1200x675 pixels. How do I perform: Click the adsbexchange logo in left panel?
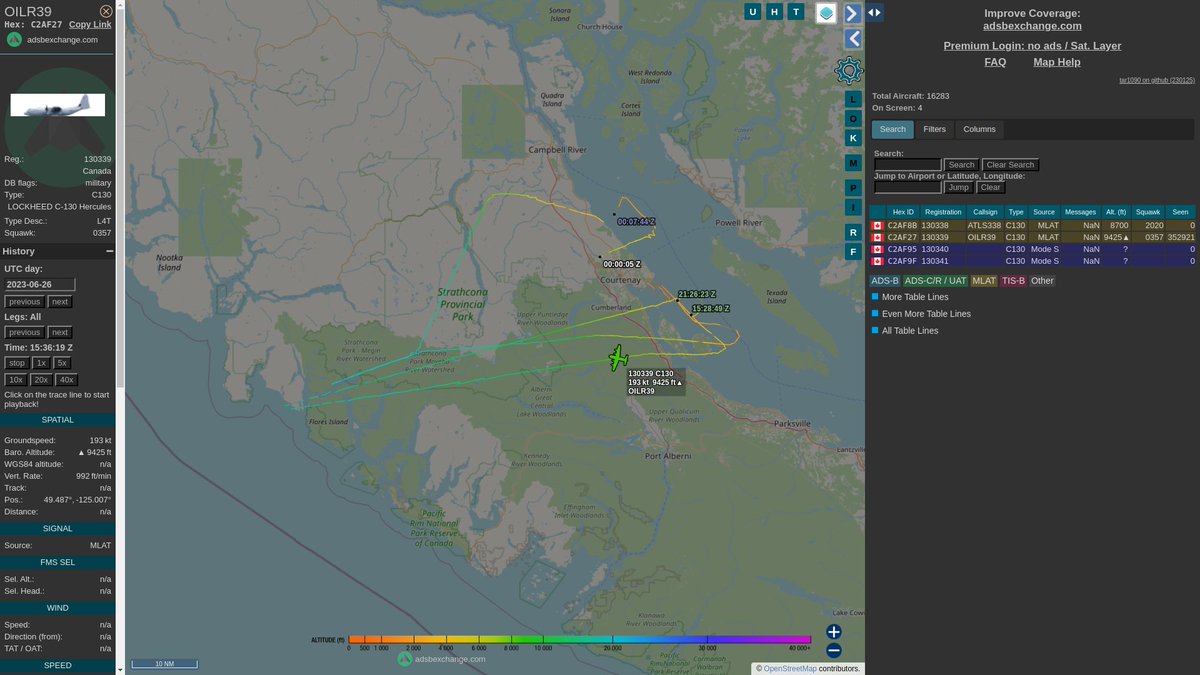pyautogui.click(x=14, y=39)
